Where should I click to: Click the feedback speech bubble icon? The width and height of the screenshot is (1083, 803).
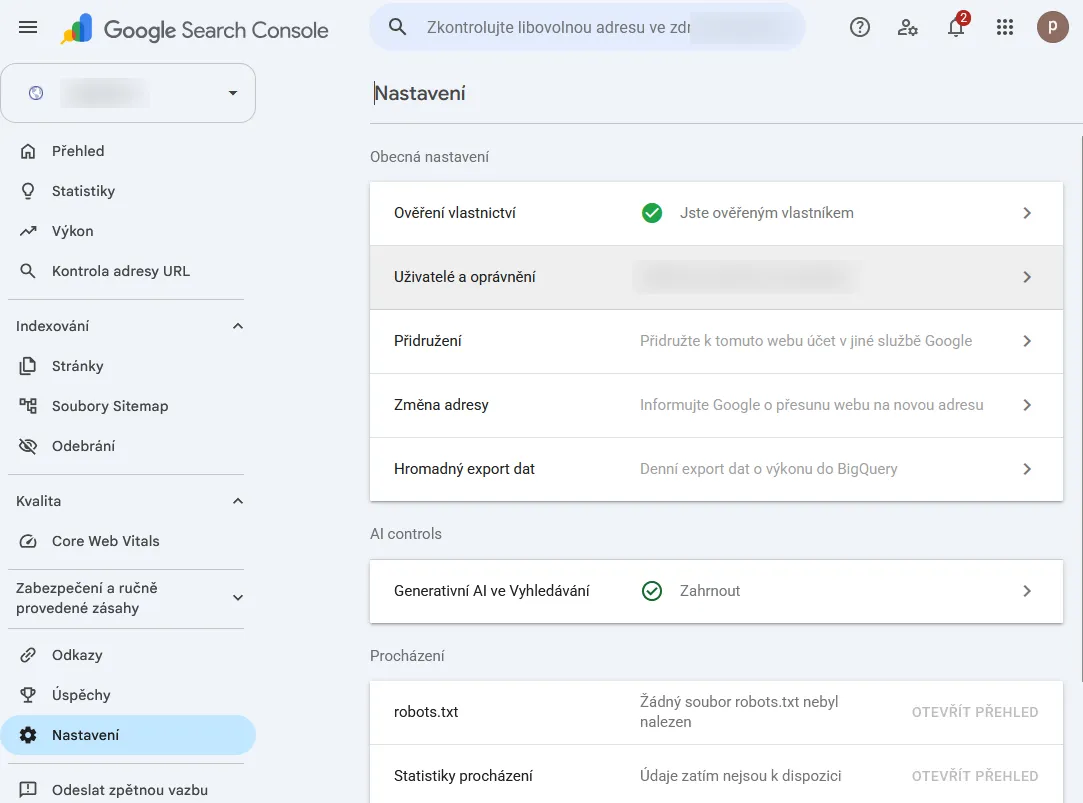pyautogui.click(x=28, y=789)
